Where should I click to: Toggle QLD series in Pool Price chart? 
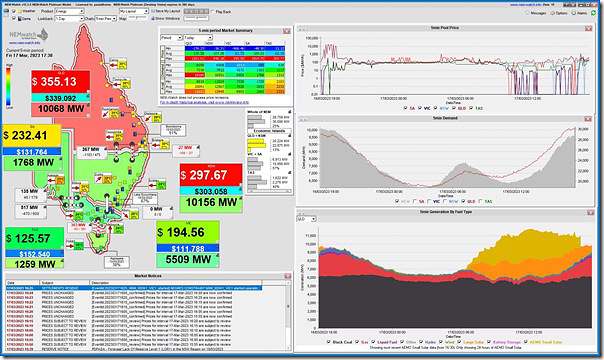click(453, 109)
